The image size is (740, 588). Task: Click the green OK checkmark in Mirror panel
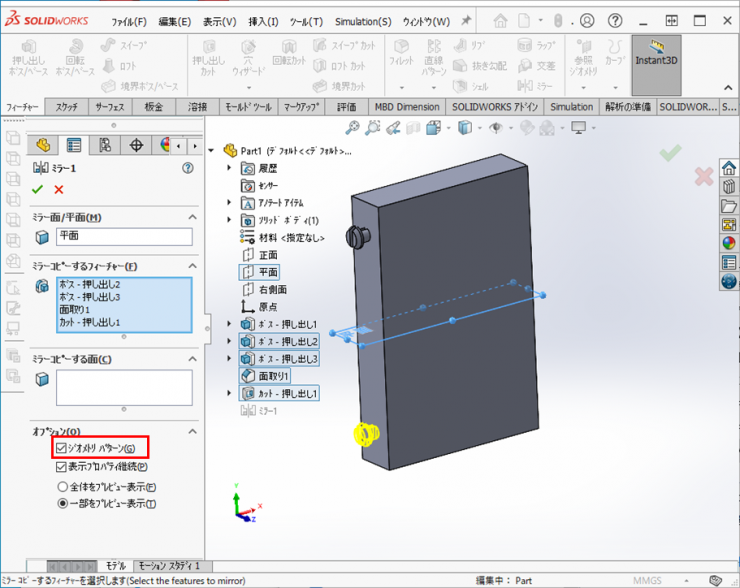pos(38,189)
